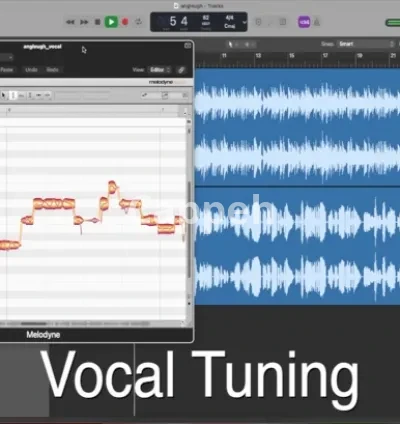The width and height of the screenshot is (400, 424).
Task: Click the correct pitch macro icon
Action: pos(144,96)
